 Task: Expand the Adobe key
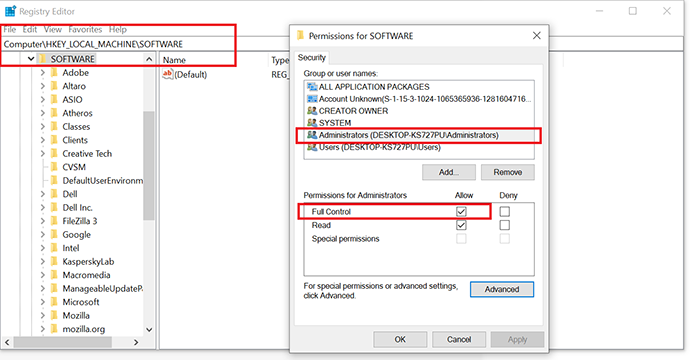pos(42,72)
